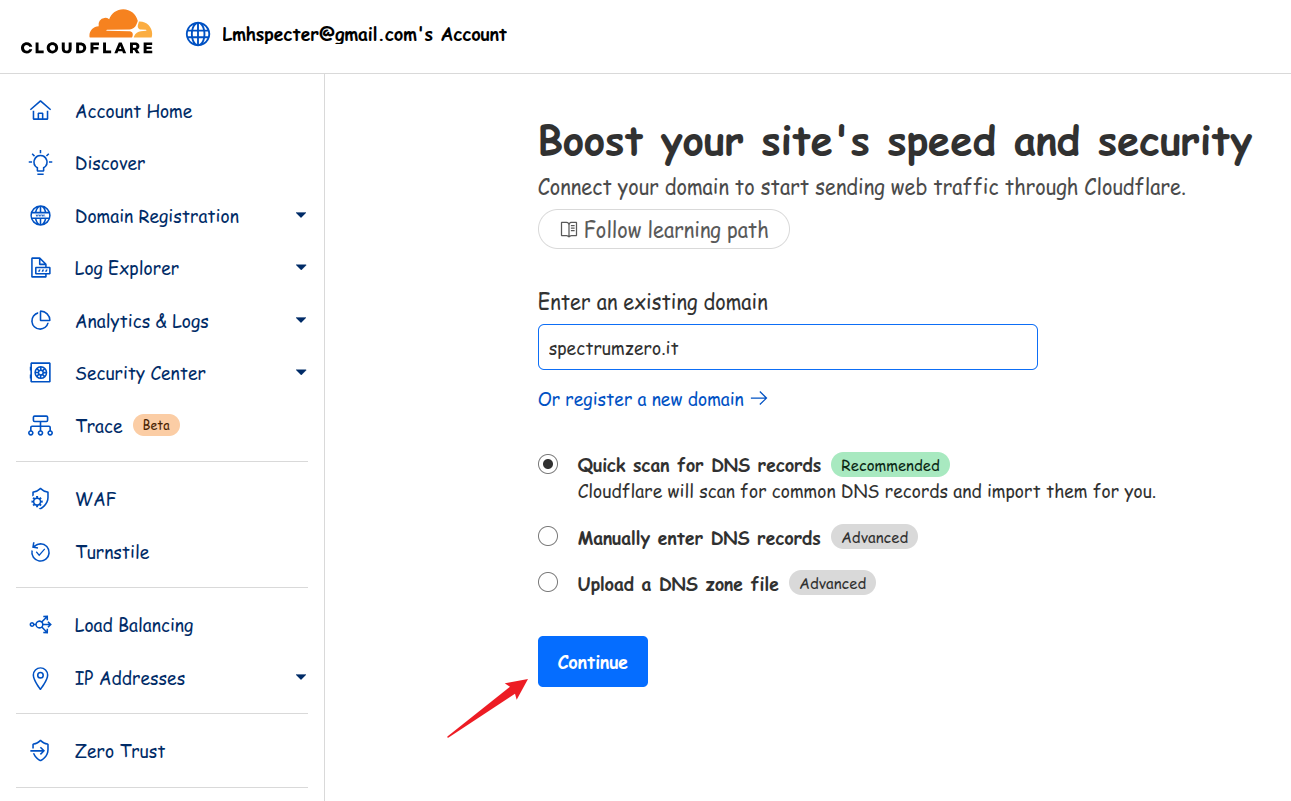Click the Log Explorer document icon

tap(40, 268)
